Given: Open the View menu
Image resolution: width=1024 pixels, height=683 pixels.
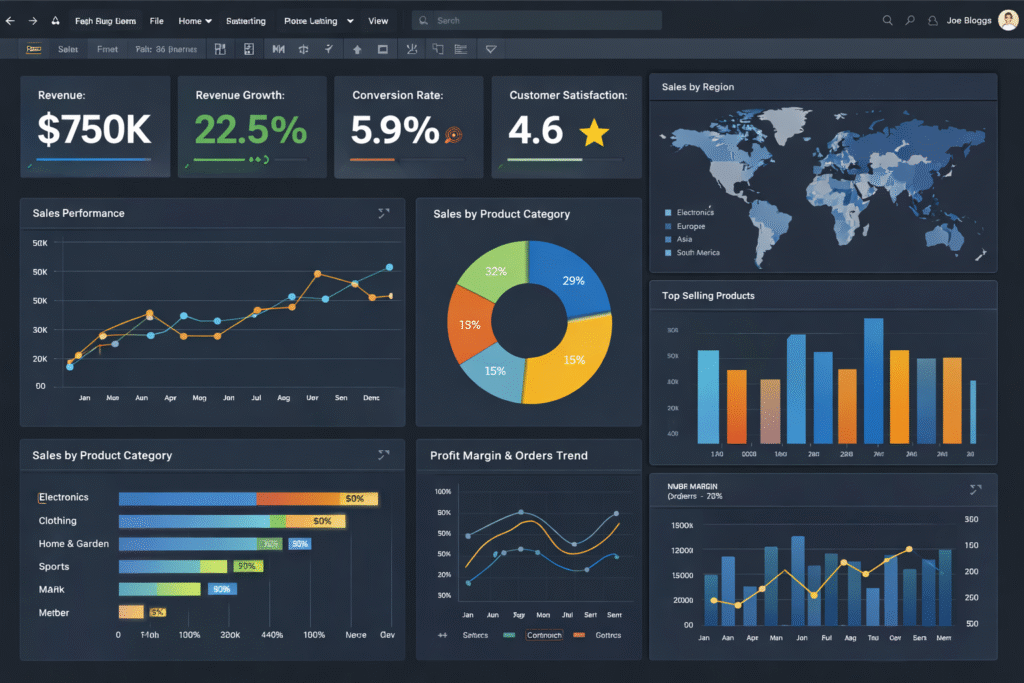Looking at the screenshot, I should point(378,20).
